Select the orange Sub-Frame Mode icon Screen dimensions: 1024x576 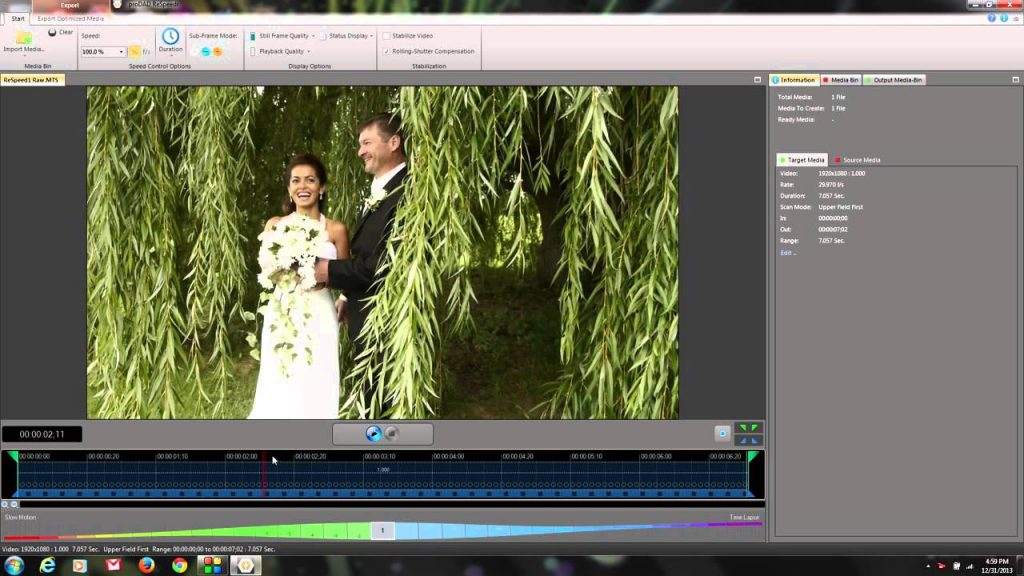pos(218,51)
